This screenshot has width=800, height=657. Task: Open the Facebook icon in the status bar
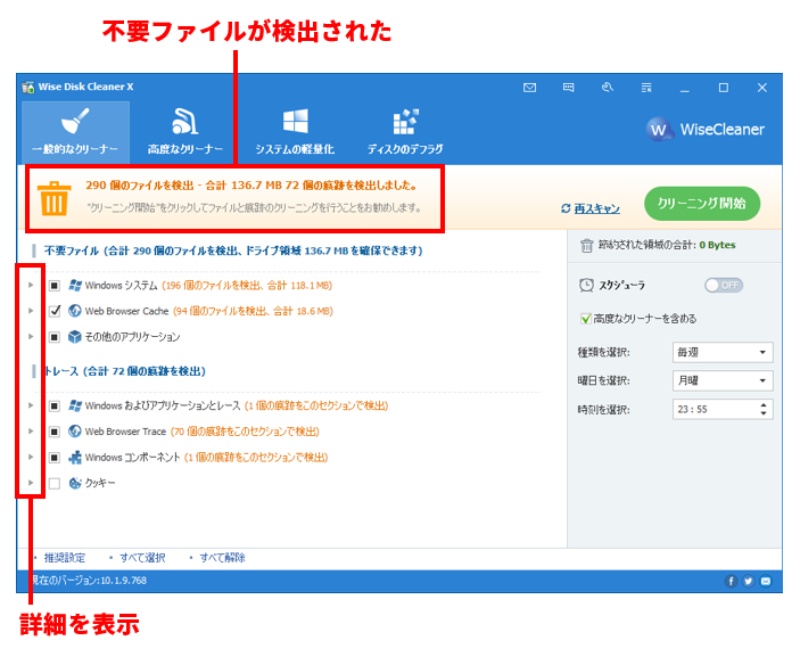pos(731,581)
